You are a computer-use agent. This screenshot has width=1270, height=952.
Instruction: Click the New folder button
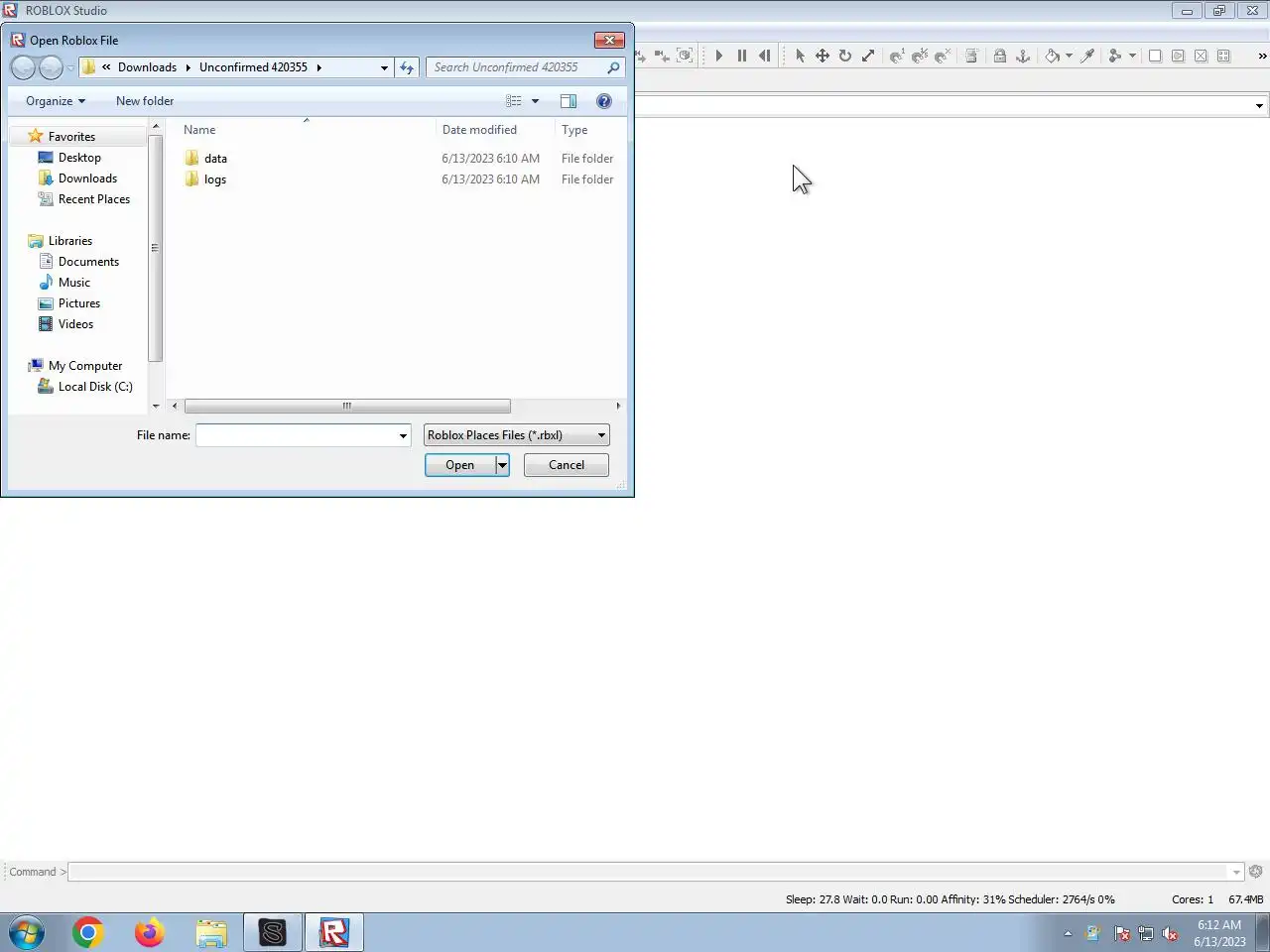pos(145,101)
